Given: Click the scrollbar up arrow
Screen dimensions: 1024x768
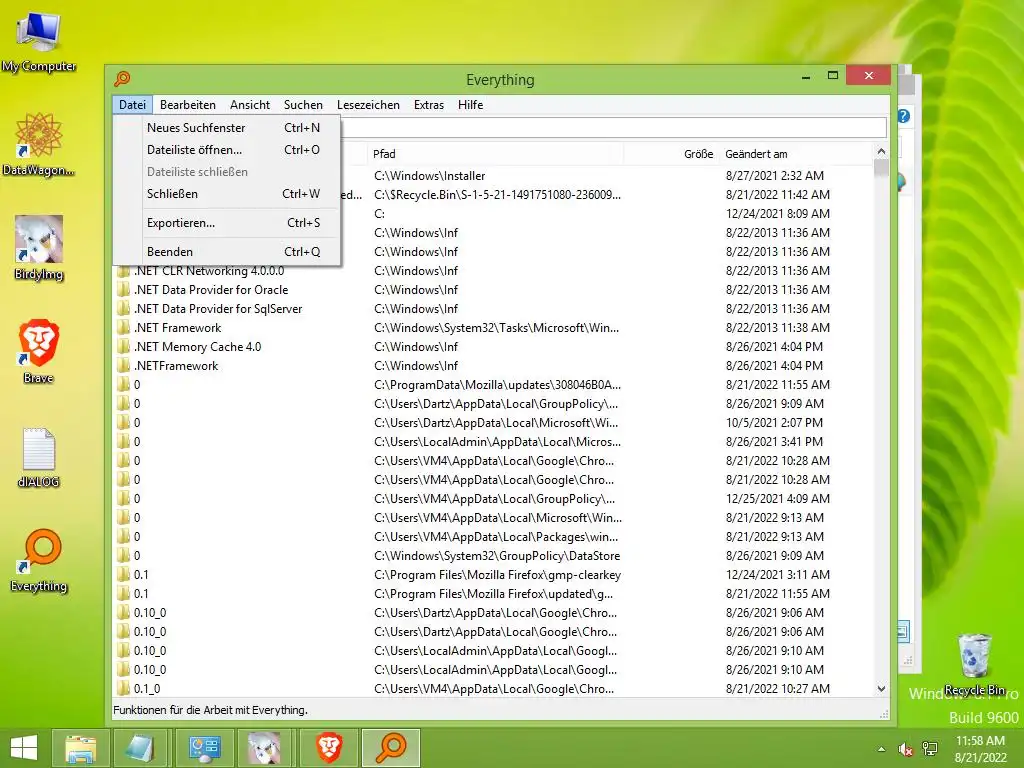Looking at the screenshot, I should click(881, 152).
